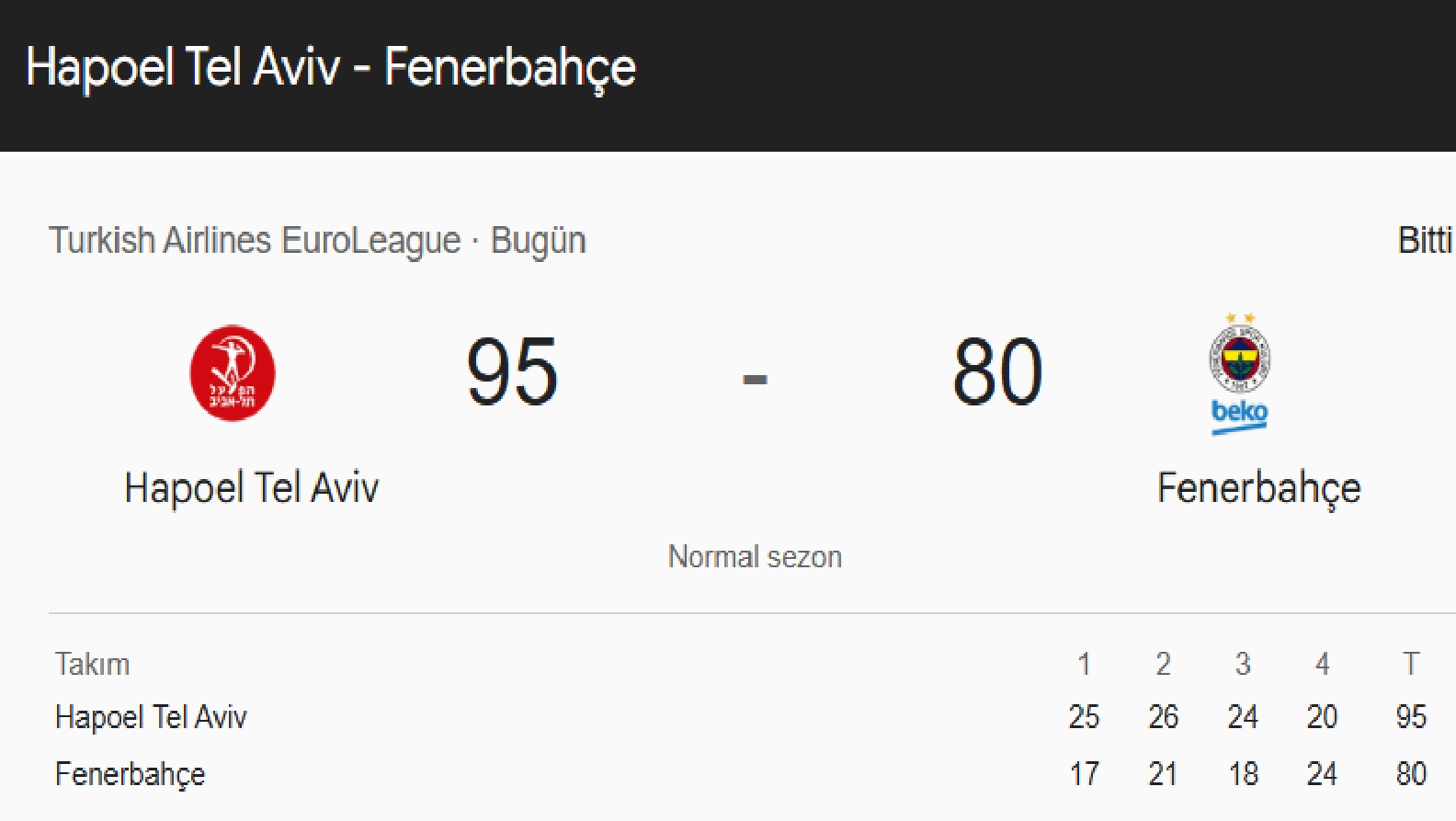Select the T total column header
The height and width of the screenshot is (821, 1456).
[1409, 664]
